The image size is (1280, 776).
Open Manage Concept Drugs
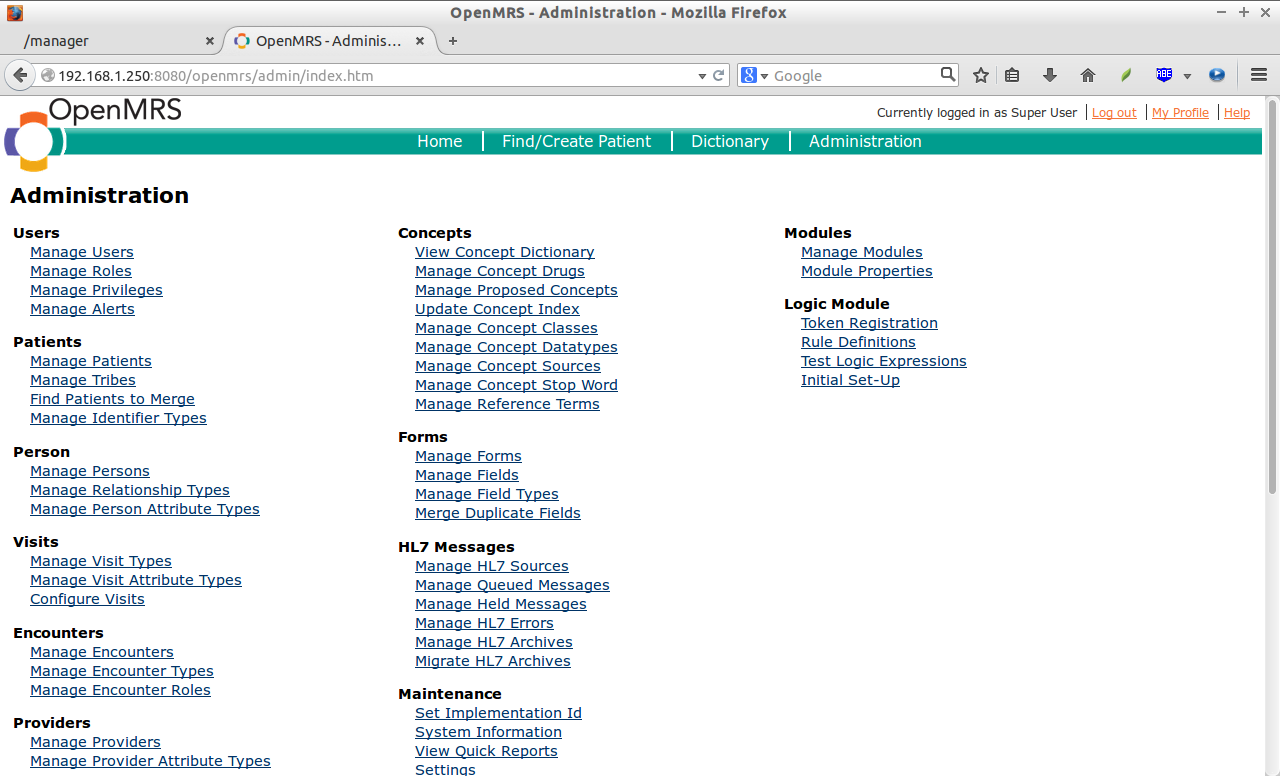point(500,271)
